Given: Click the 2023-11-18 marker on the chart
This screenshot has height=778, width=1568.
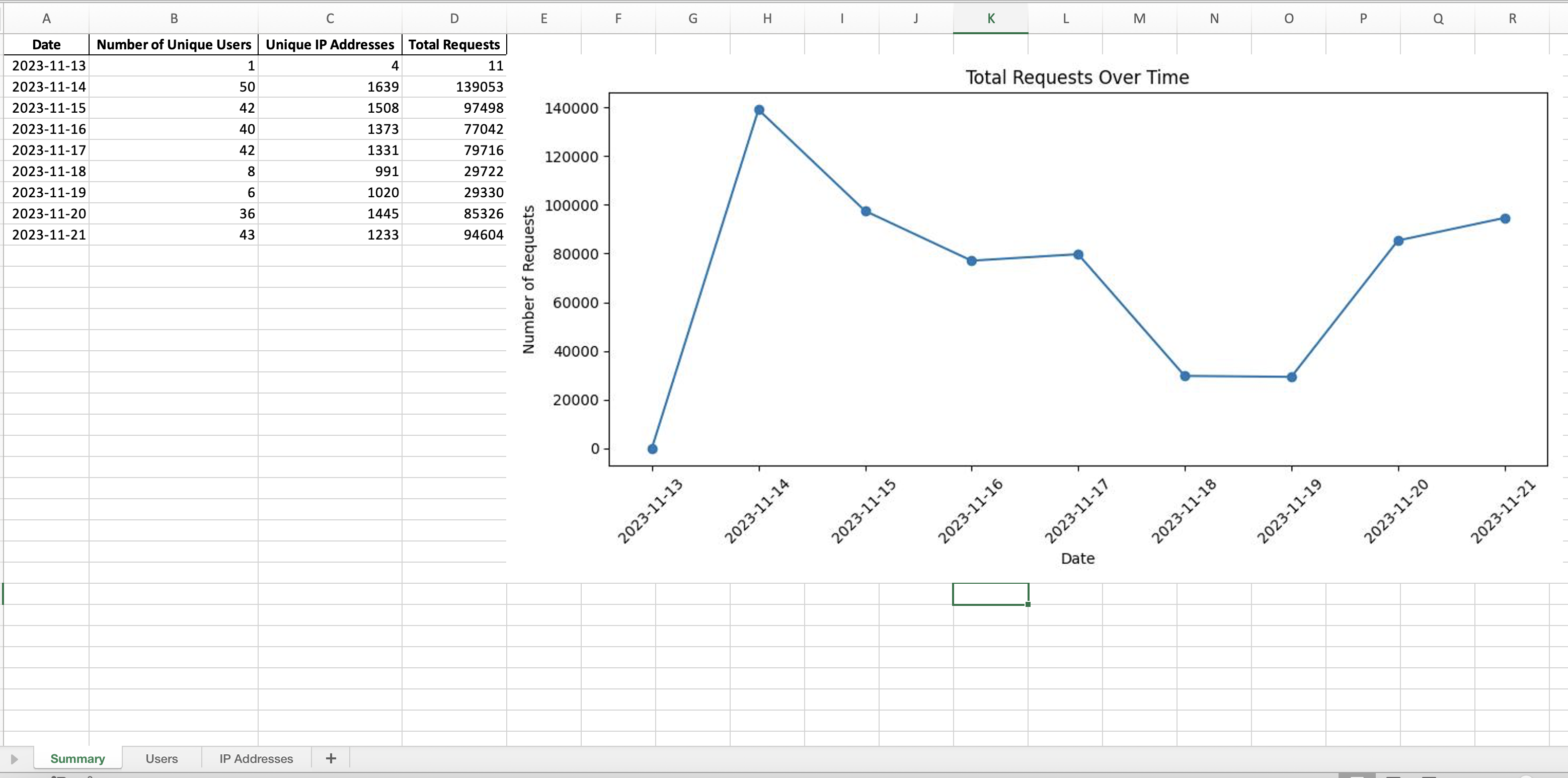Looking at the screenshot, I should click(x=1185, y=376).
